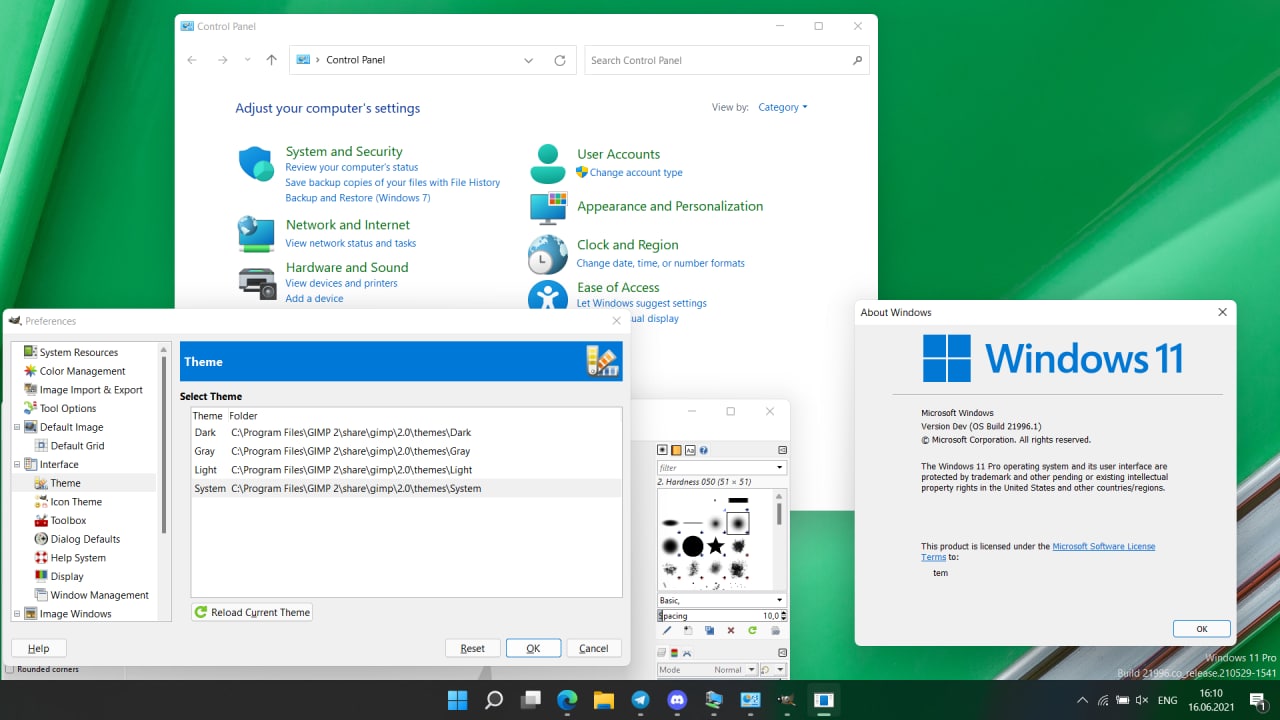
Task: Click the search magnifier in Control Panel
Action: tap(857, 60)
